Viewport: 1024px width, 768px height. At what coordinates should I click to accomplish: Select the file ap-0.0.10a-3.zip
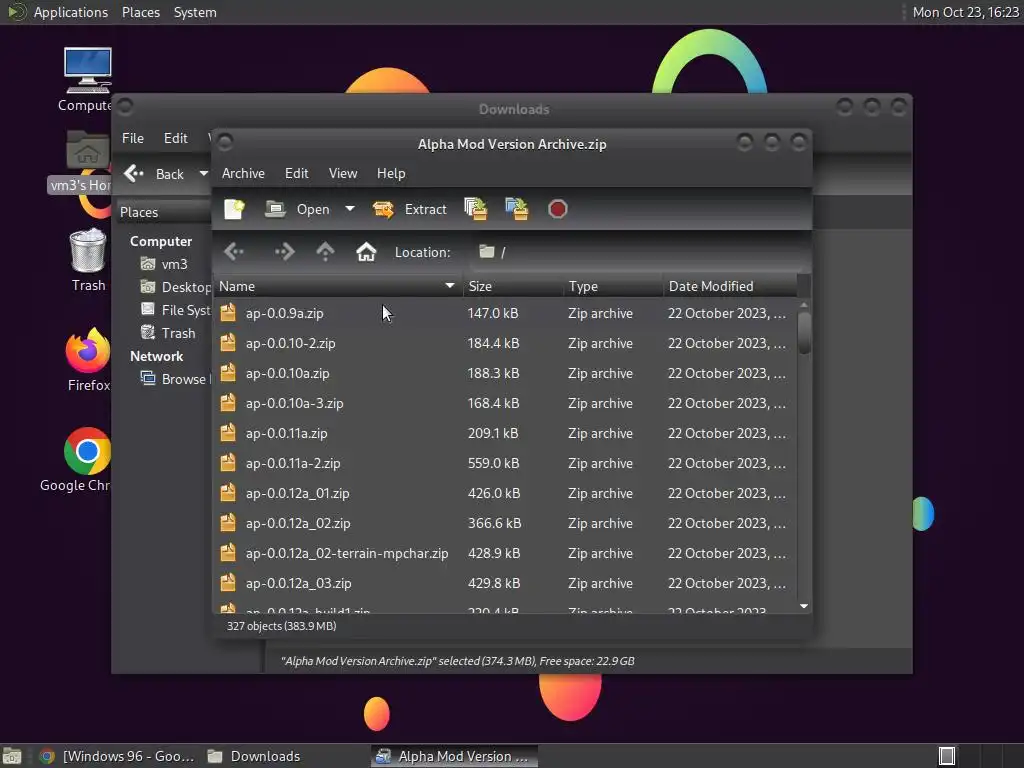(505, 403)
